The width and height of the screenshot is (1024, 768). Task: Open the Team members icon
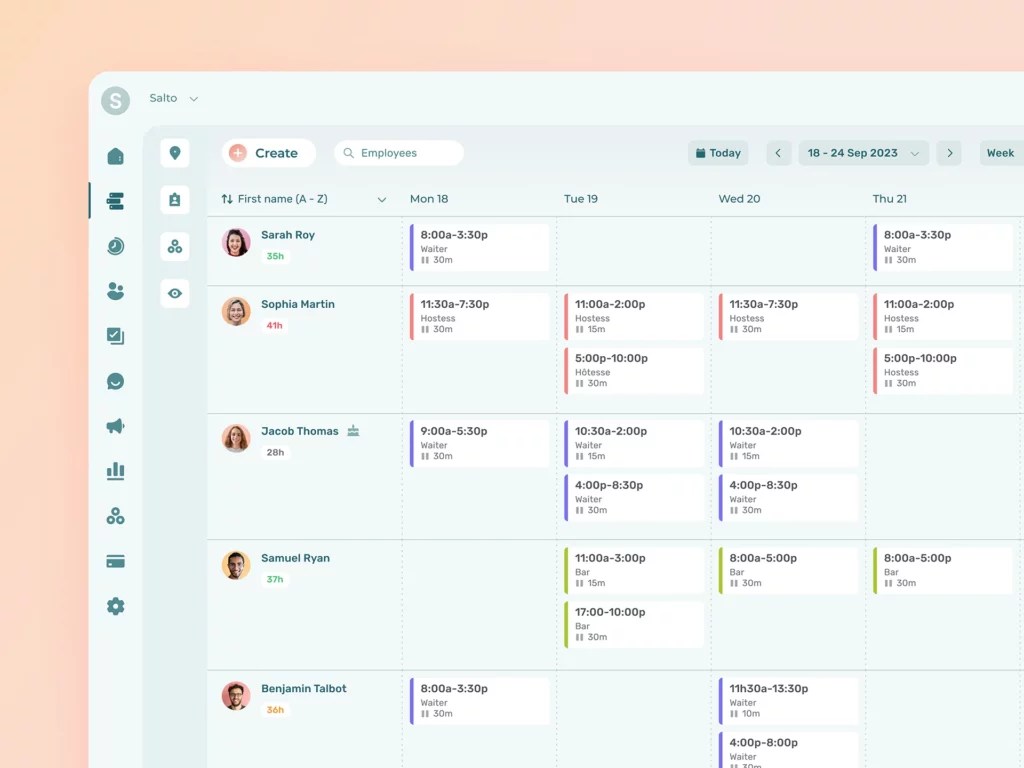click(x=115, y=290)
